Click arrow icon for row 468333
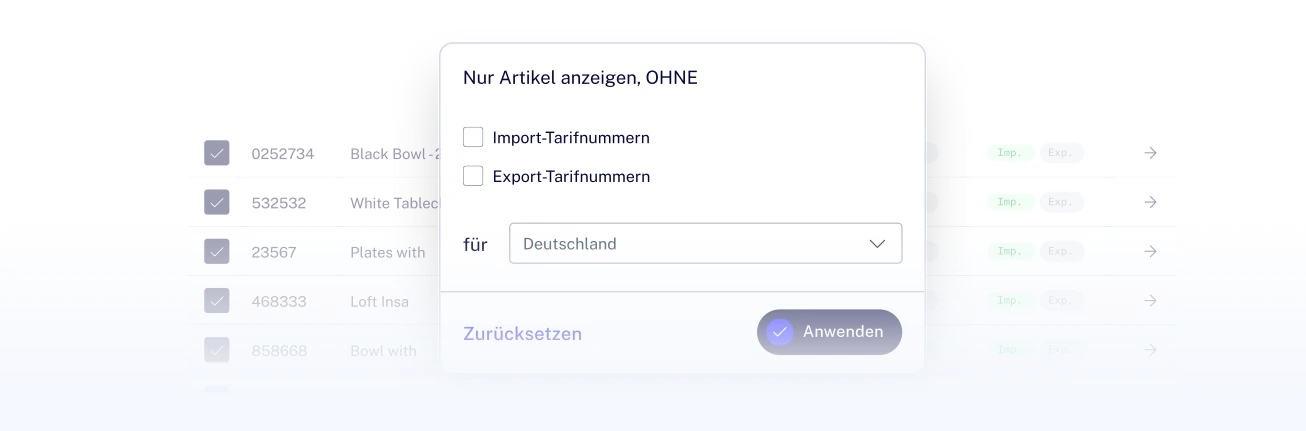1306x431 pixels. (1150, 300)
